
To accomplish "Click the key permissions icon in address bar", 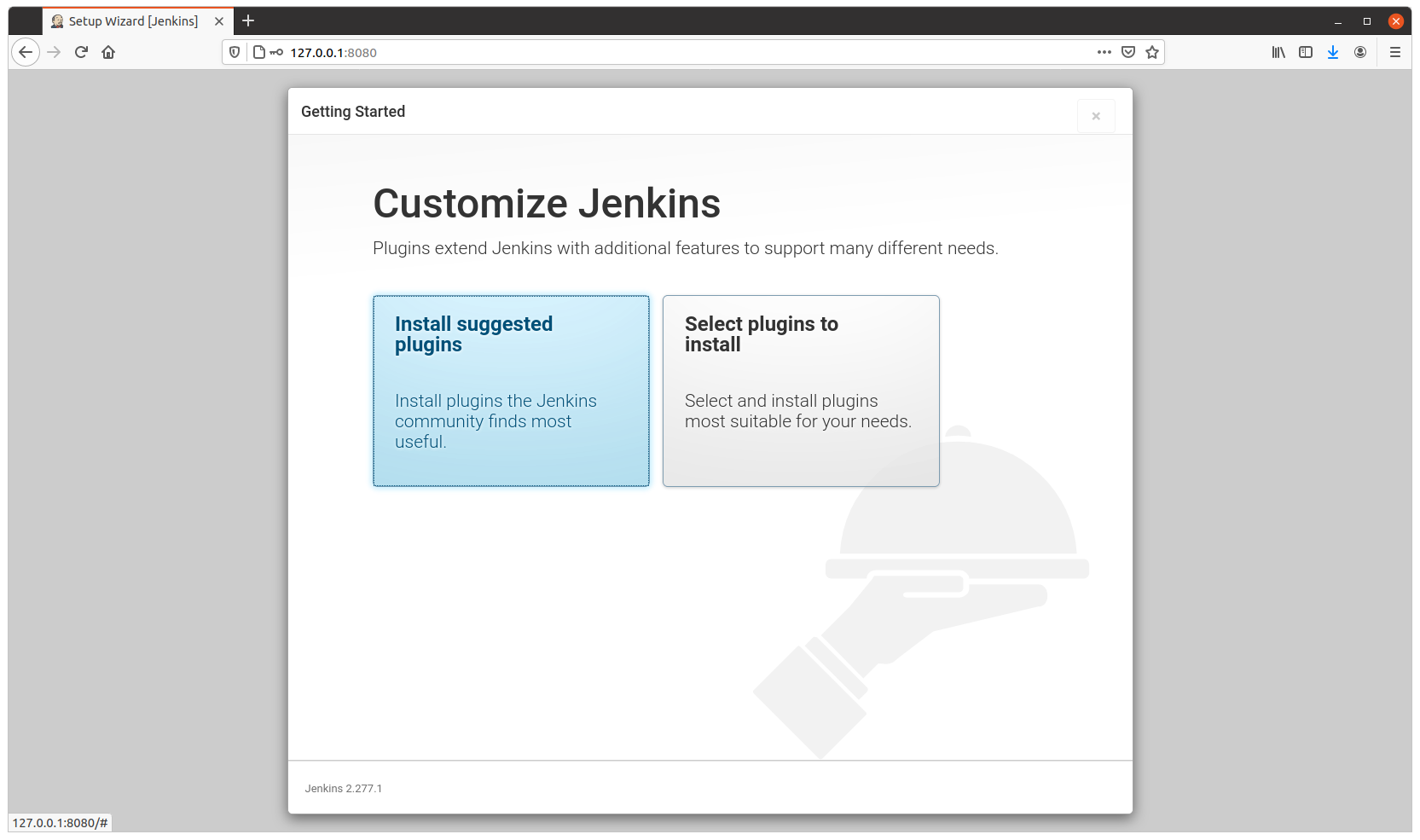I will point(276,52).
